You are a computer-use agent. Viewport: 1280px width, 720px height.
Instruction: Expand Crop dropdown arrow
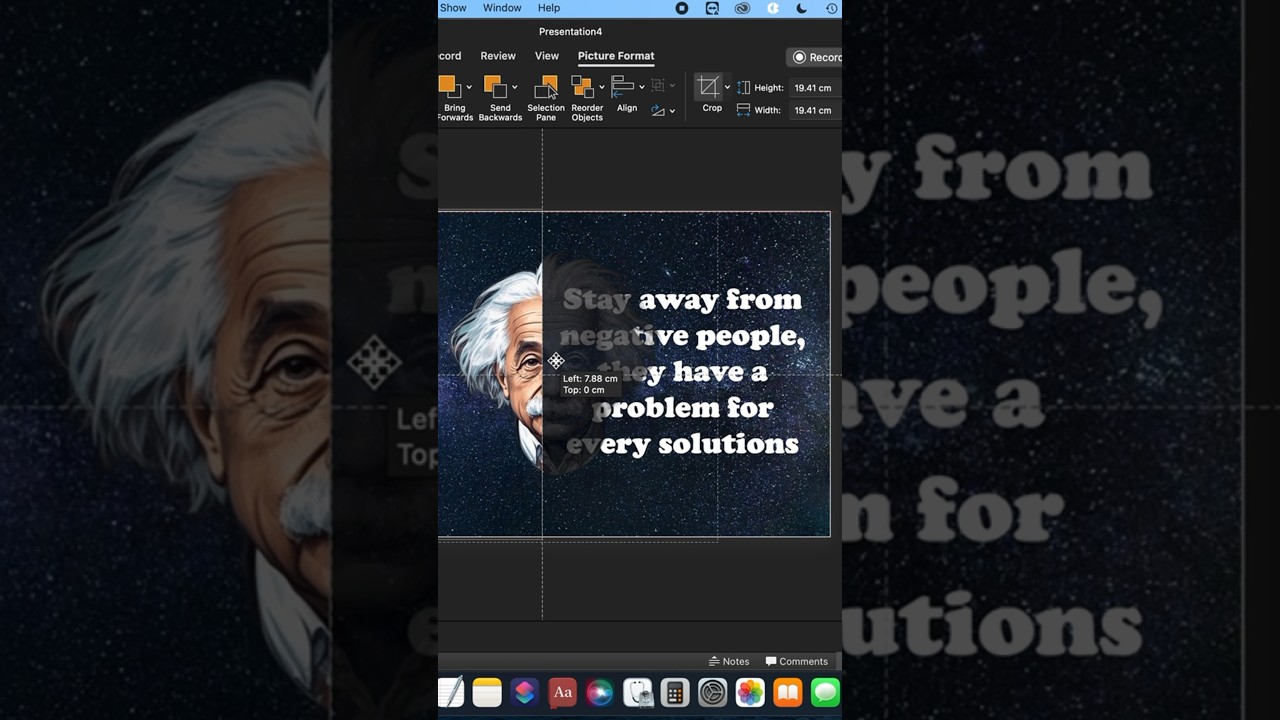point(727,87)
